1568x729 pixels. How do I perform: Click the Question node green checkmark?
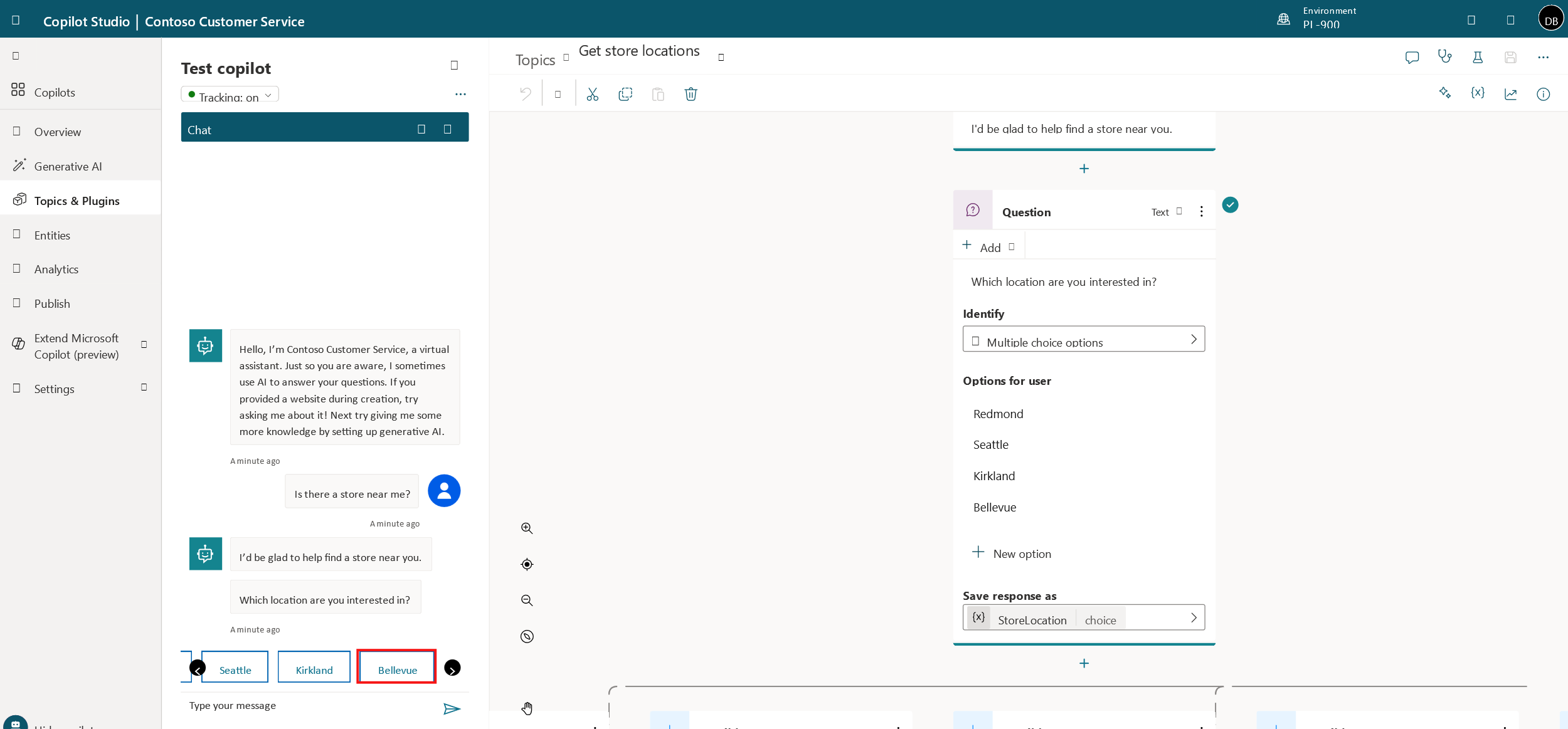tap(1230, 205)
